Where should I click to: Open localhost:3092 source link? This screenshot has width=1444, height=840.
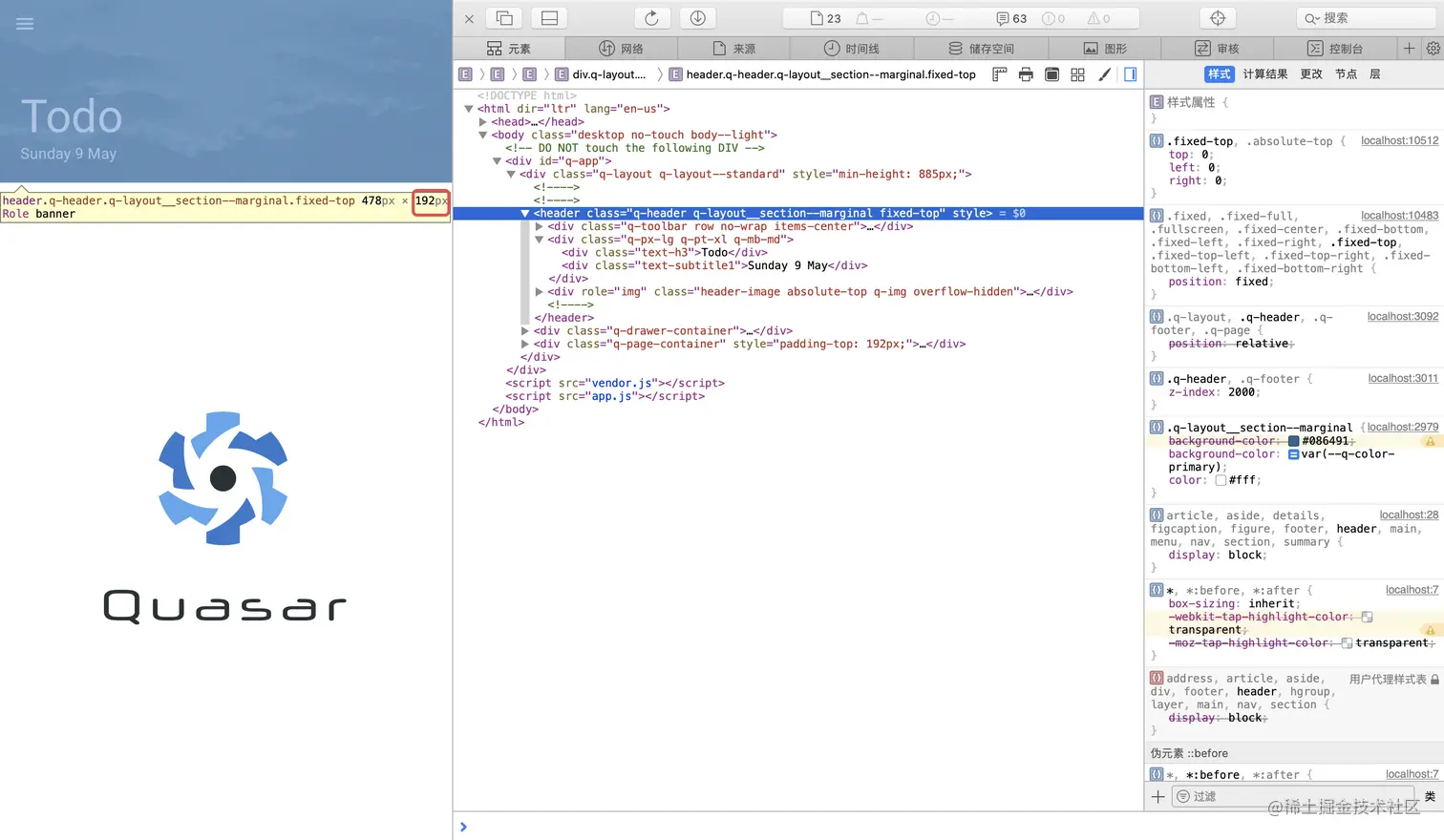click(1402, 317)
